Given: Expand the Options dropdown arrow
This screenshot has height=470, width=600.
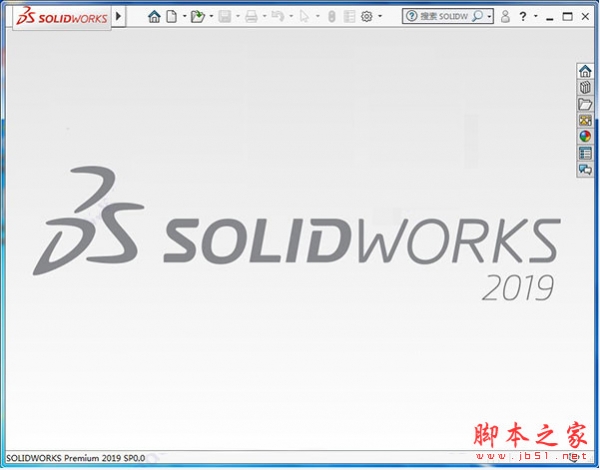Looking at the screenshot, I should coord(380,16).
